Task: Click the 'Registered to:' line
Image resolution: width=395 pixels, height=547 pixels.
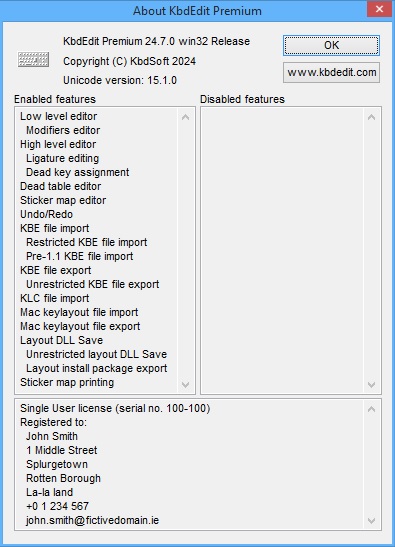Action: coord(53,422)
